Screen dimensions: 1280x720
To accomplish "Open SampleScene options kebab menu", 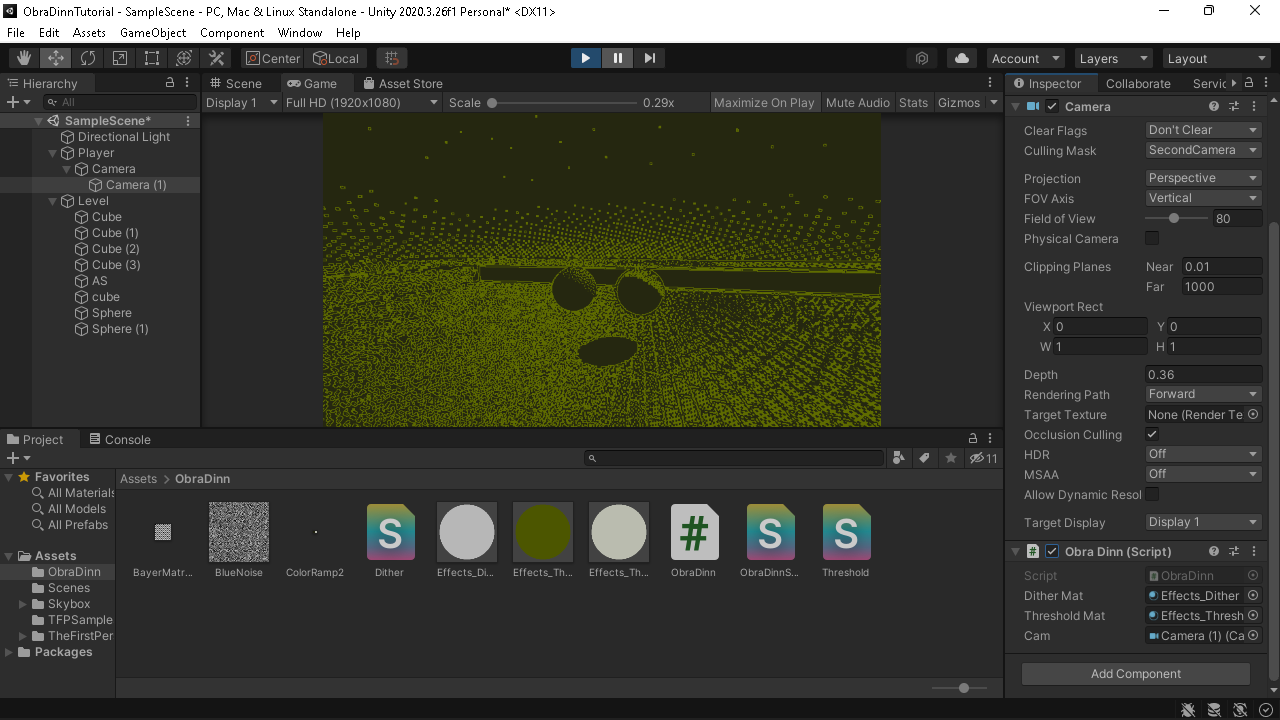I will click(x=188, y=121).
